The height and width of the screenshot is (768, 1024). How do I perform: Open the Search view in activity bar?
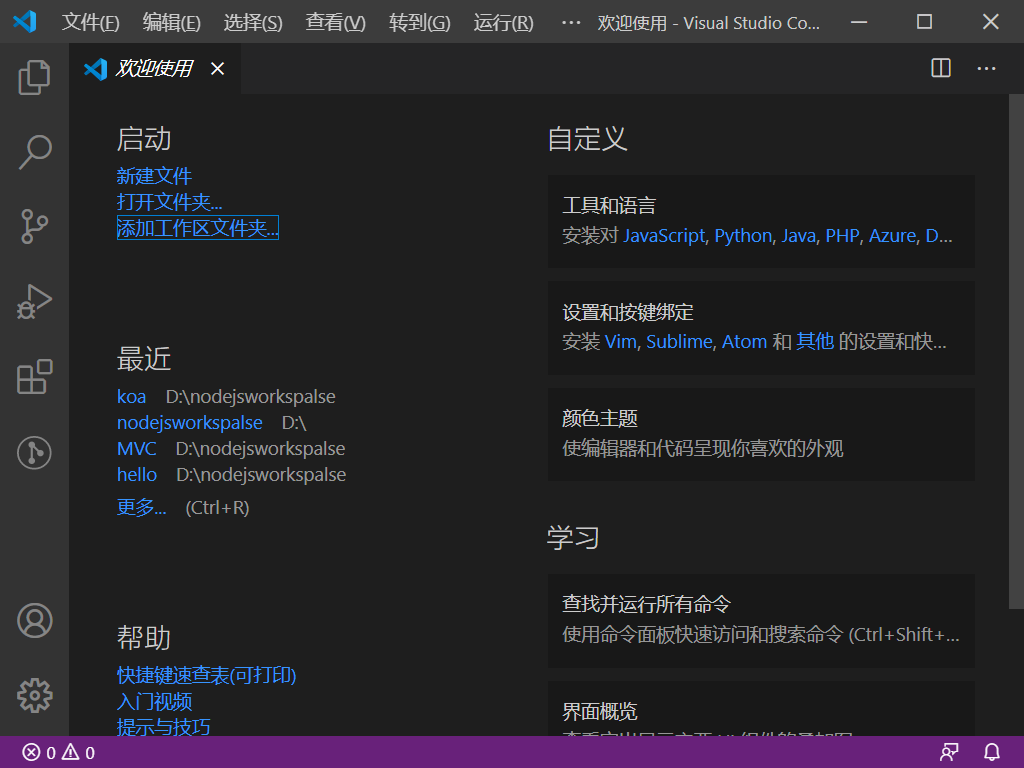34,152
